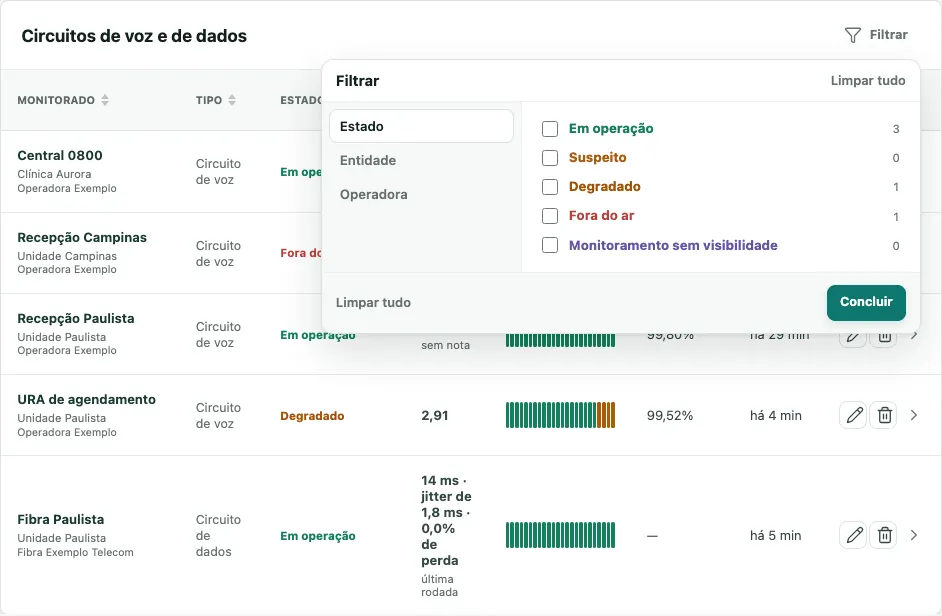Open the Central 0800 circuit name
The height and width of the screenshot is (616, 942).
pyautogui.click(x=60, y=156)
